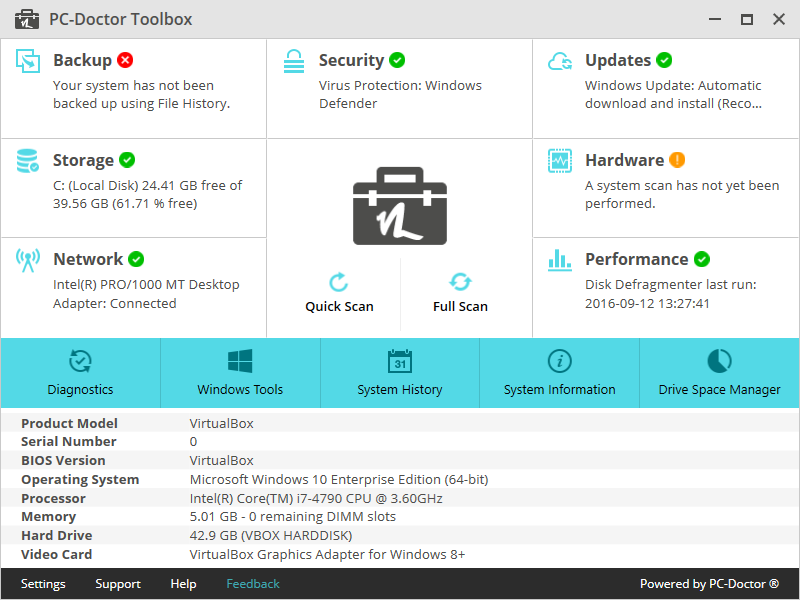Click the Security padlock icon
This screenshot has width=800, height=600.
click(x=294, y=61)
